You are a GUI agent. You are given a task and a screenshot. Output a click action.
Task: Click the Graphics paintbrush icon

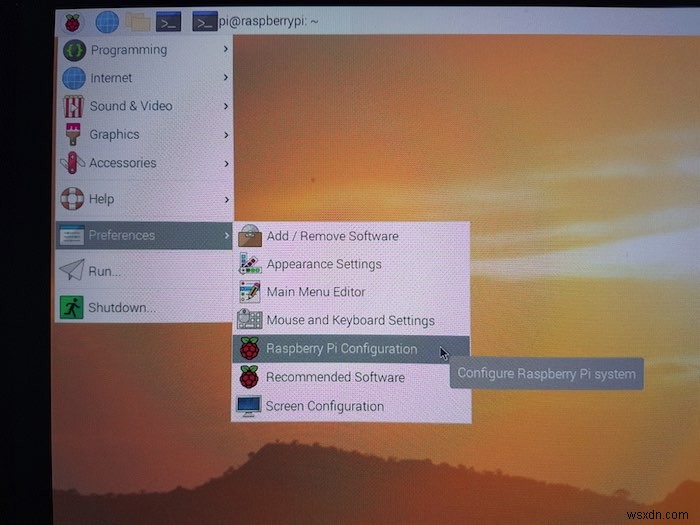73,134
